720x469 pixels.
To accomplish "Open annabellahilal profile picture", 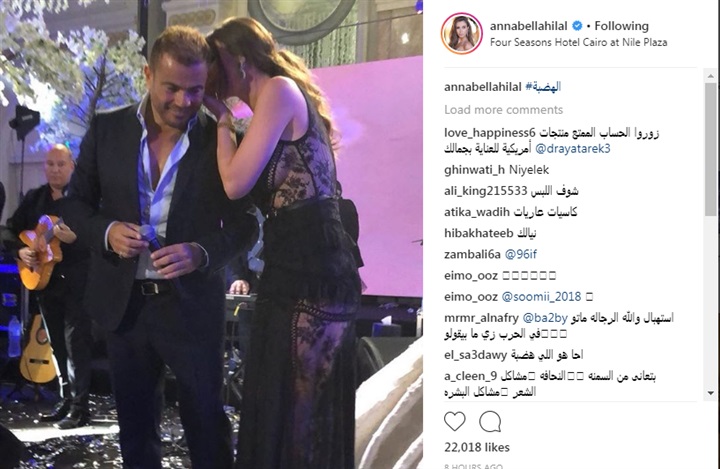I will pyautogui.click(x=462, y=34).
